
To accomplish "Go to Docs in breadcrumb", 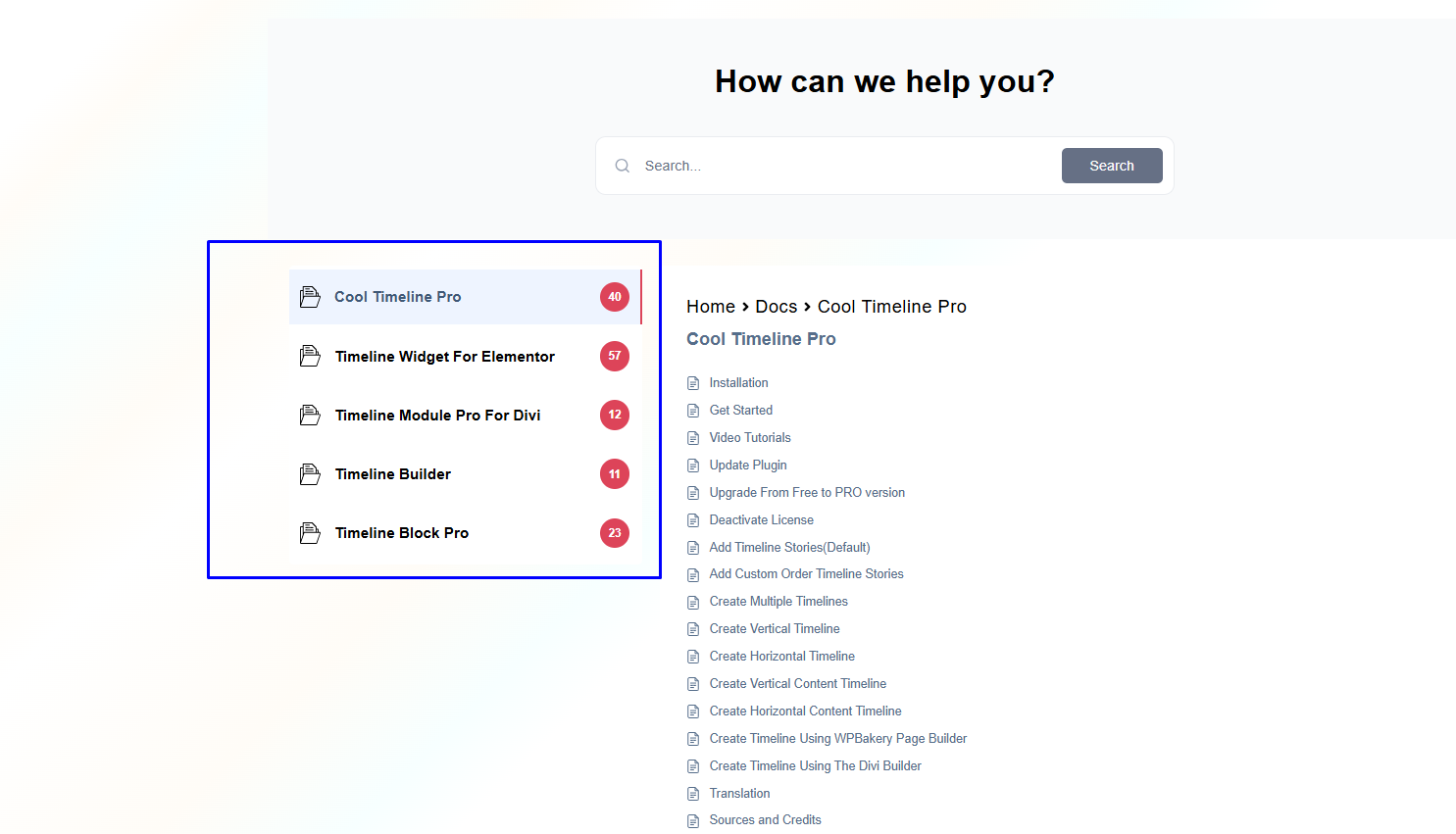I will [776, 307].
